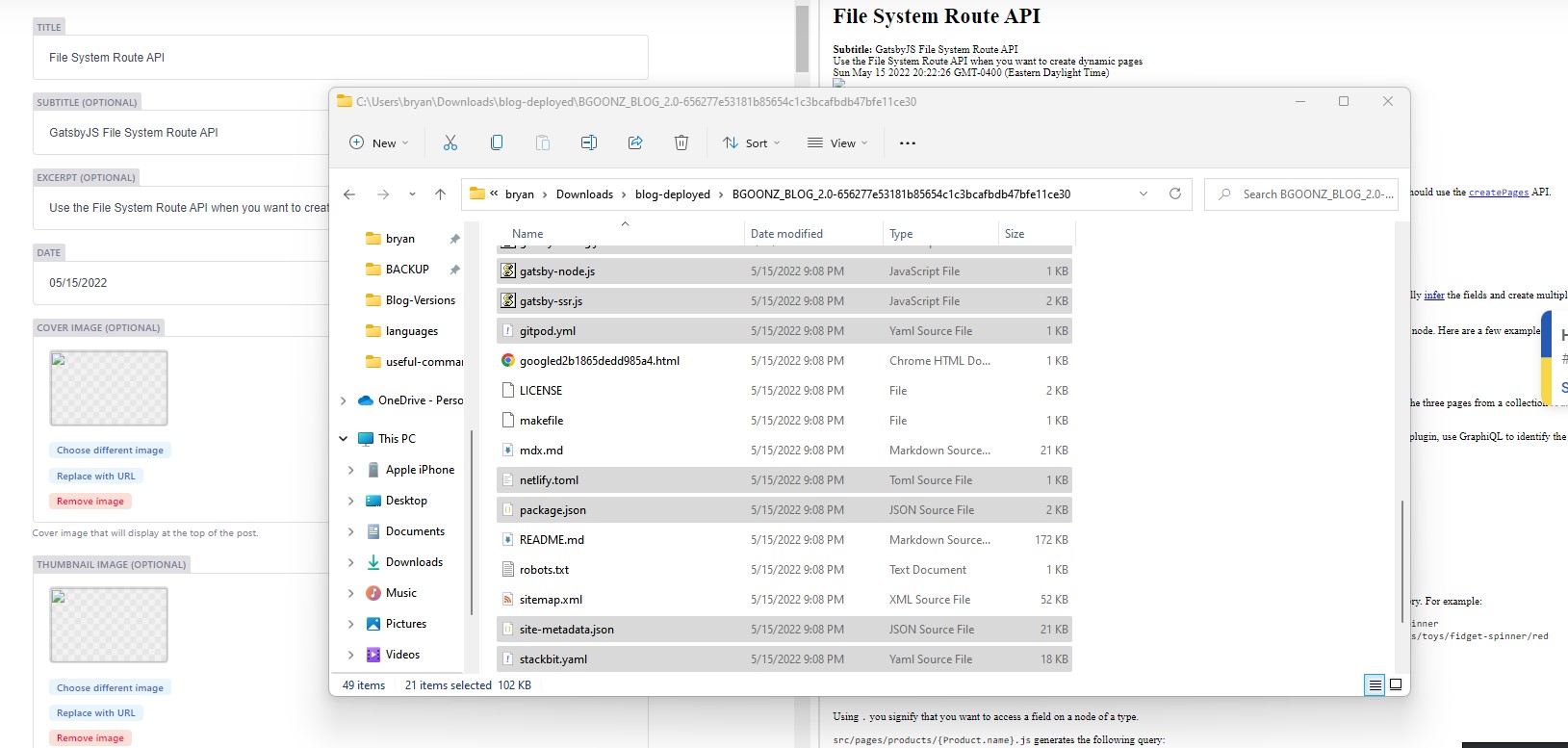
Task: Select the README.md file row
Action: [x=784, y=540]
